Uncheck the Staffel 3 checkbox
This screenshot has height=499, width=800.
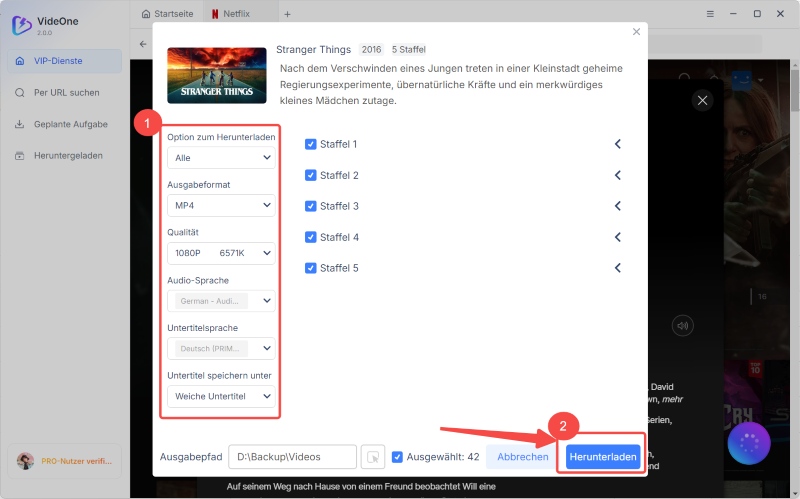[310, 206]
